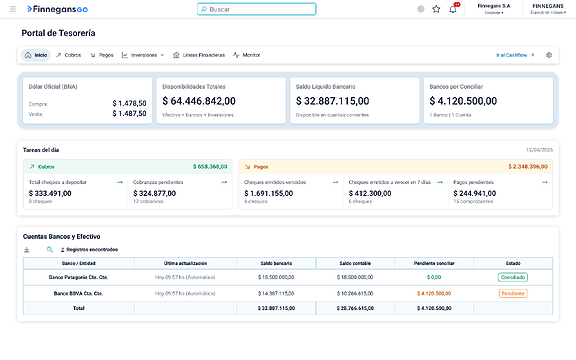
Task: Click the Dólar Oficial (BNA) card
Action: click(x=87, y=100)
